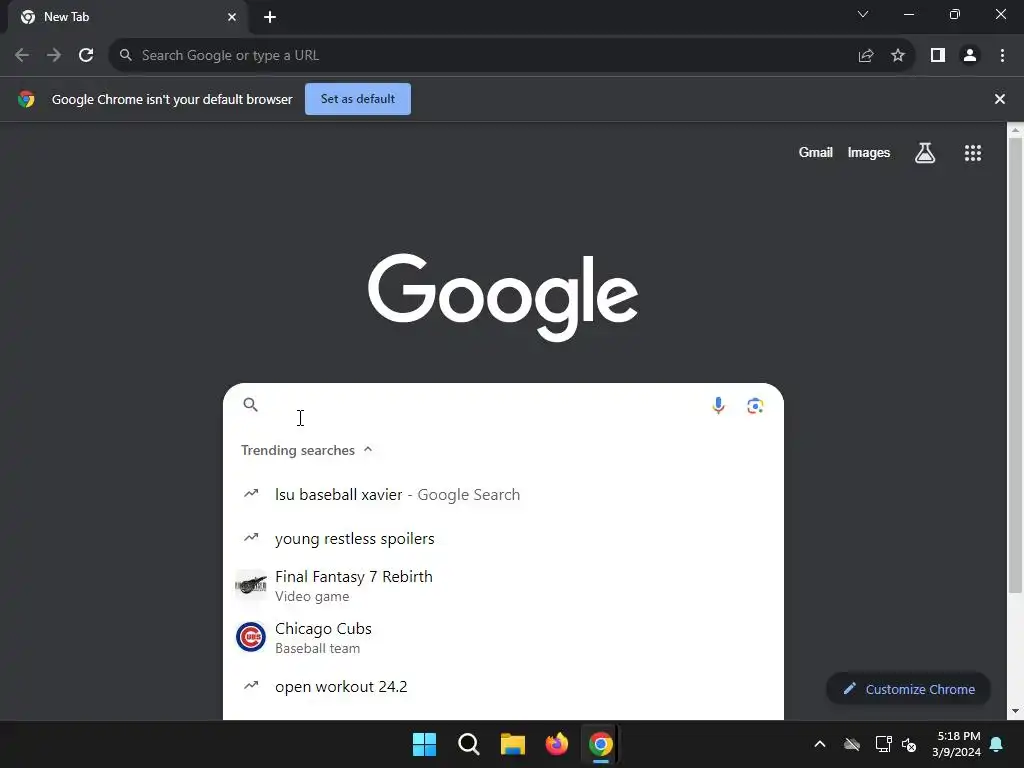Open a new tab with the plus button

coord(270,17)
